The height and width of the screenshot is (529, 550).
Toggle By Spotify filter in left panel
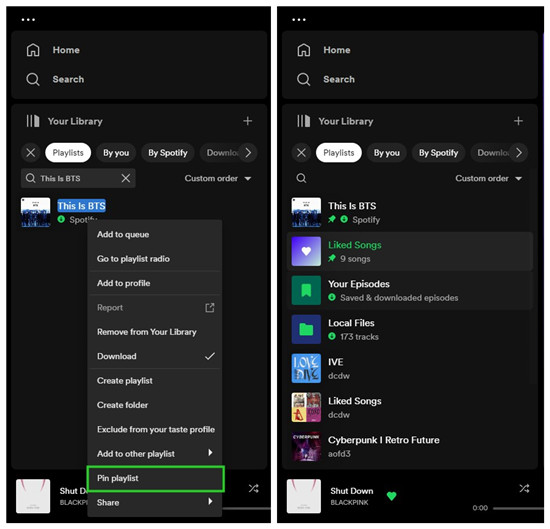[x=168, y=153]
